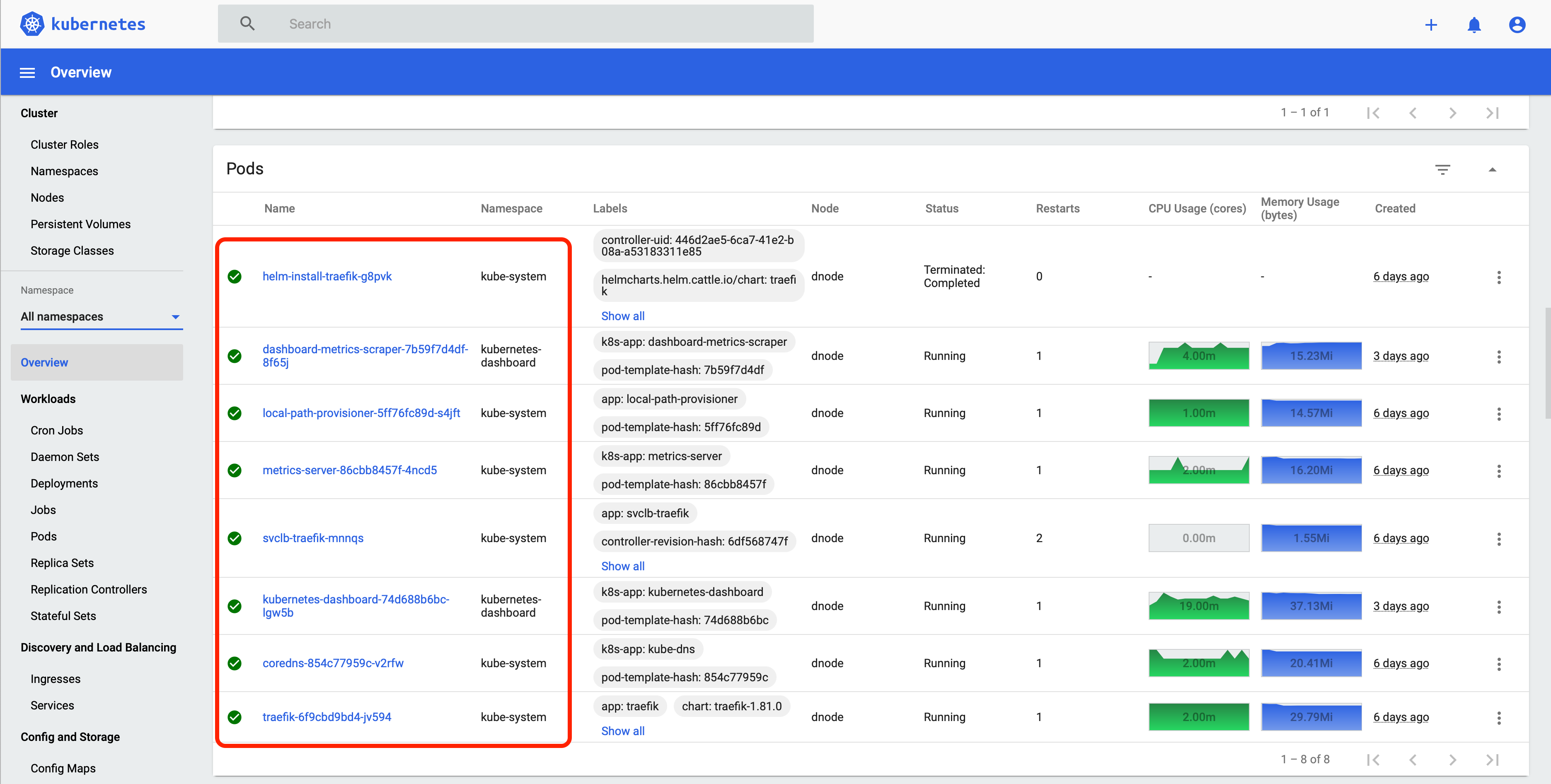Open the kubernetes-dashboard-74d688b6bc pod link
This screenshot has width=1551, height=784.
[356, 606]
